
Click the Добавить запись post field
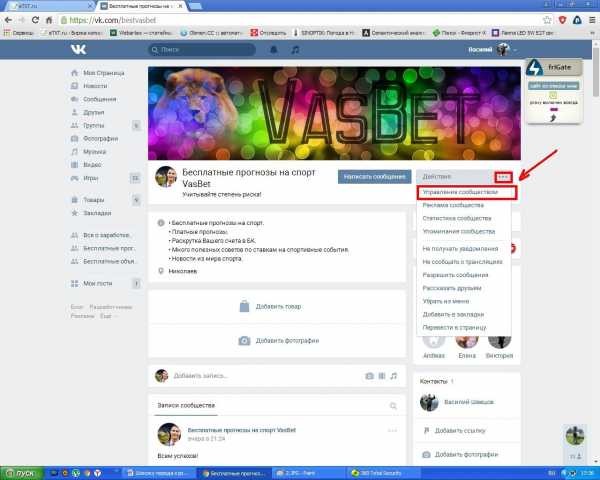click(264, 376)
